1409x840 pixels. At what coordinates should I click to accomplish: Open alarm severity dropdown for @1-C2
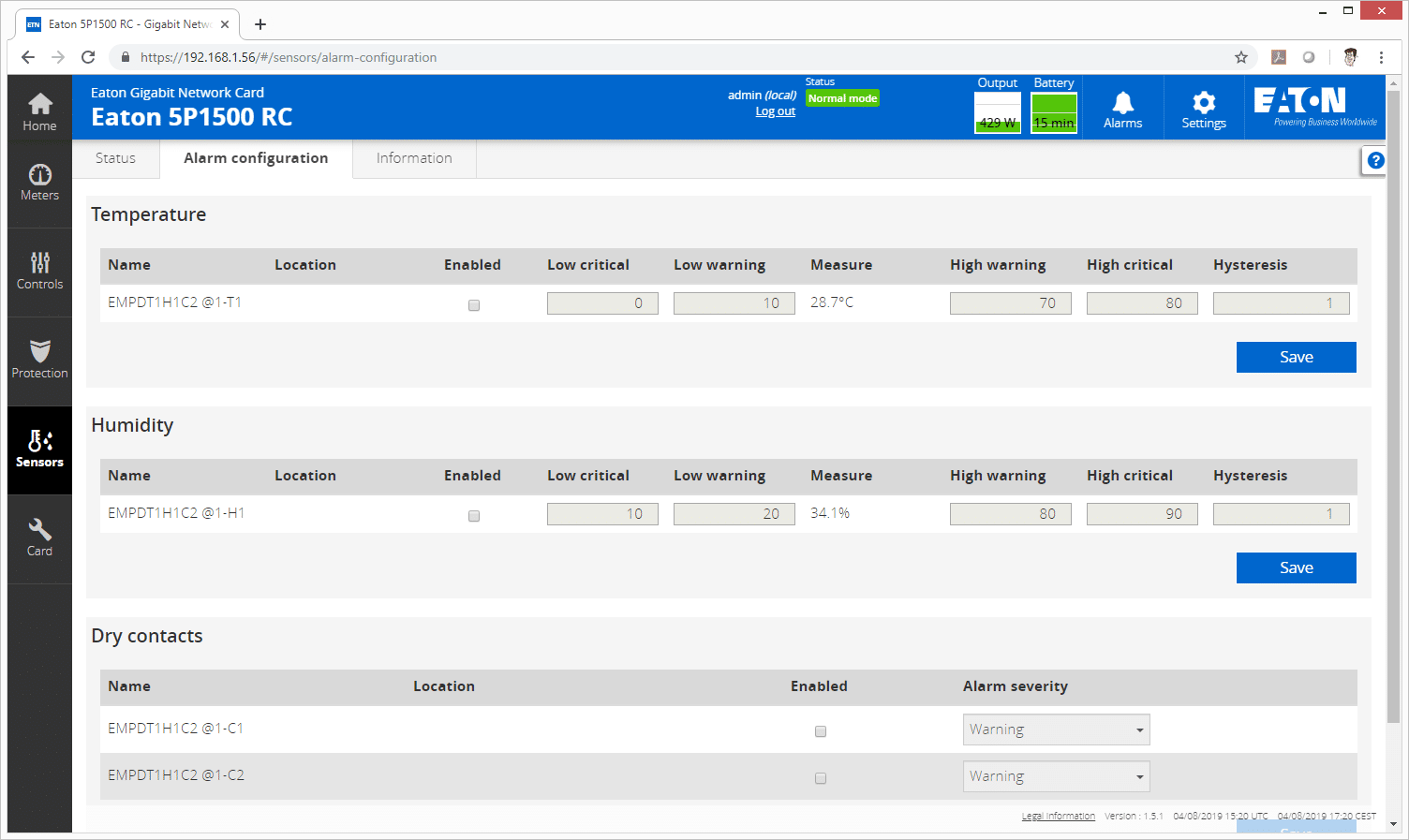coord(1056,776)
